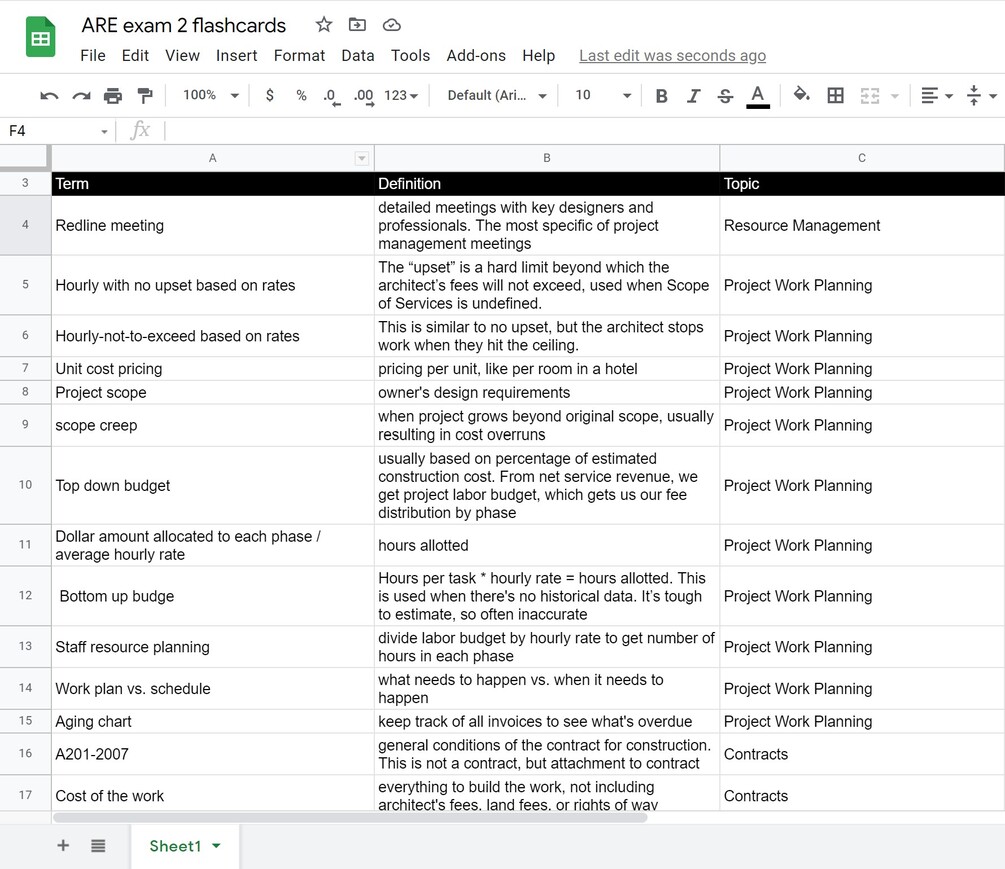Star the ARE exam 2 flashcards document
Viewport: 1005px width, 869px height.
[324, 25]
